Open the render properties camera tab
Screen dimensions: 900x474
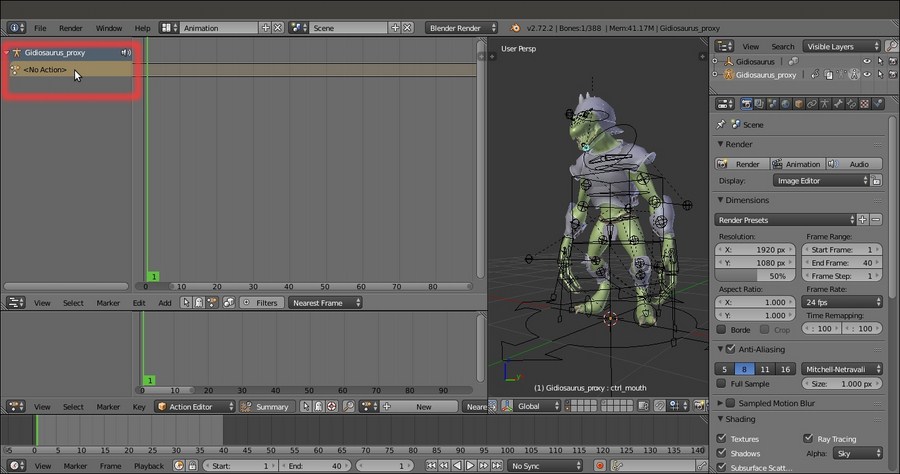746,104
